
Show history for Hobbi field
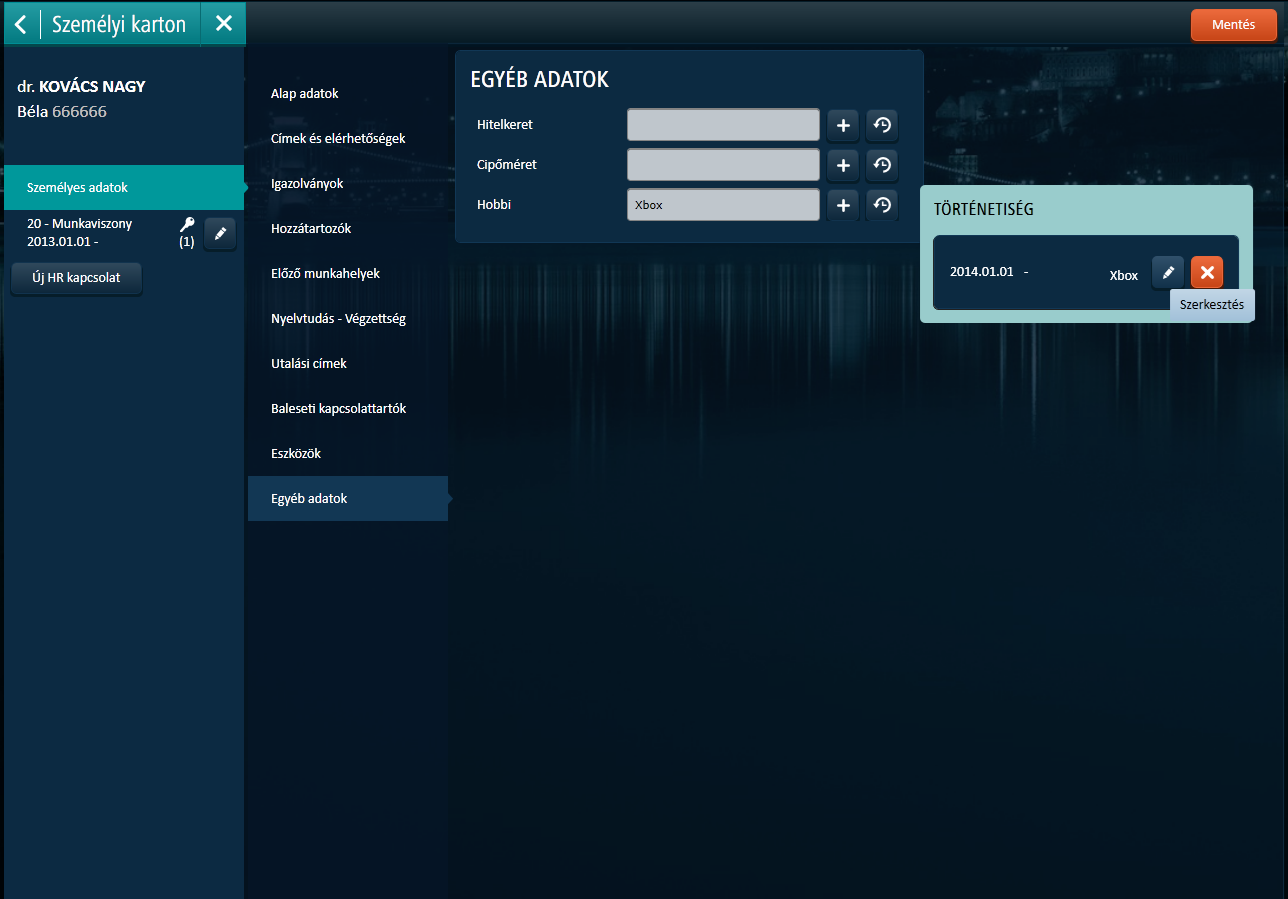tap(882, 205)
